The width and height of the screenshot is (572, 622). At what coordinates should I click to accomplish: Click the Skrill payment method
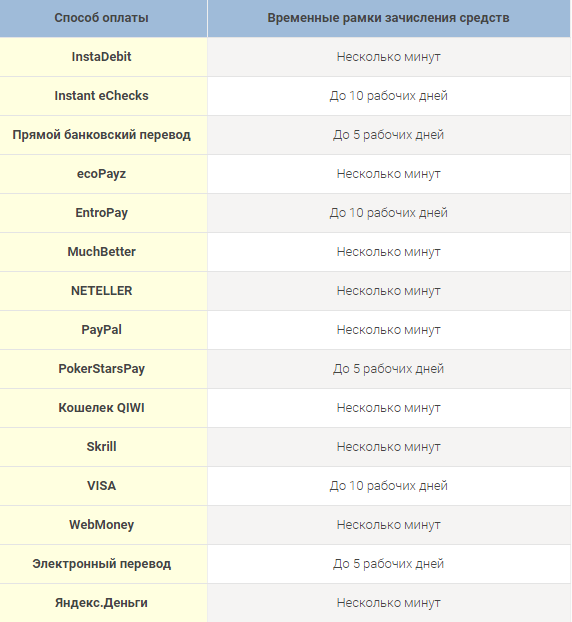(x=101, y=447)
